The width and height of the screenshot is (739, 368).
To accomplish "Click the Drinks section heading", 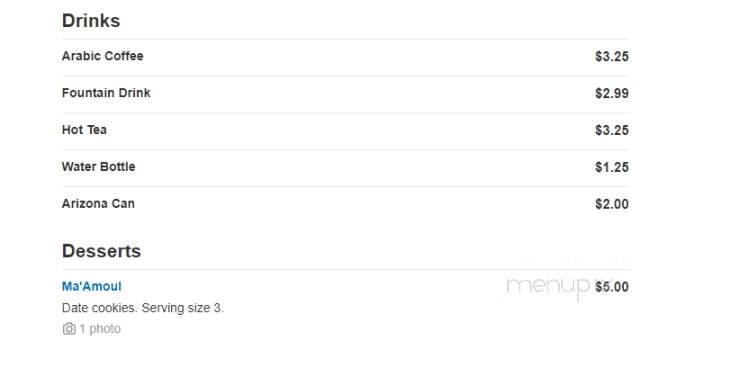I will pyautogui.click(x=91, y=21).
